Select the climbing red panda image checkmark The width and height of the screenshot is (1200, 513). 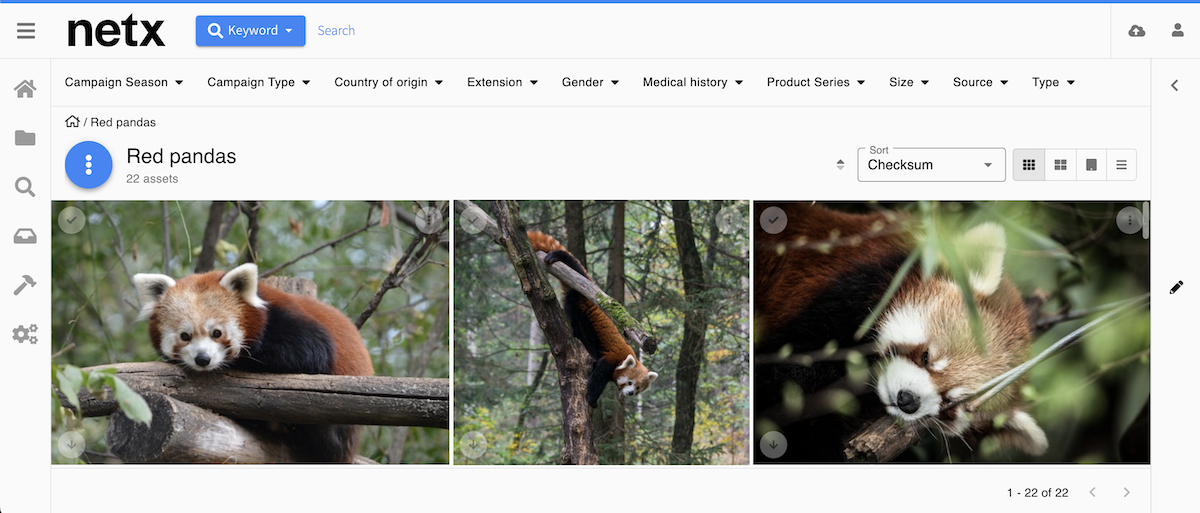tap(473, 219)
